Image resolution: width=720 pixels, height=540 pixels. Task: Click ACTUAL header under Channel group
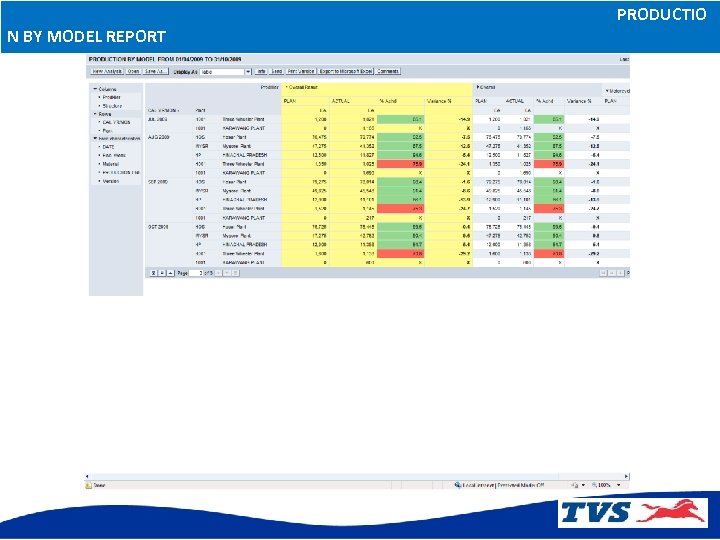point(515,101)
